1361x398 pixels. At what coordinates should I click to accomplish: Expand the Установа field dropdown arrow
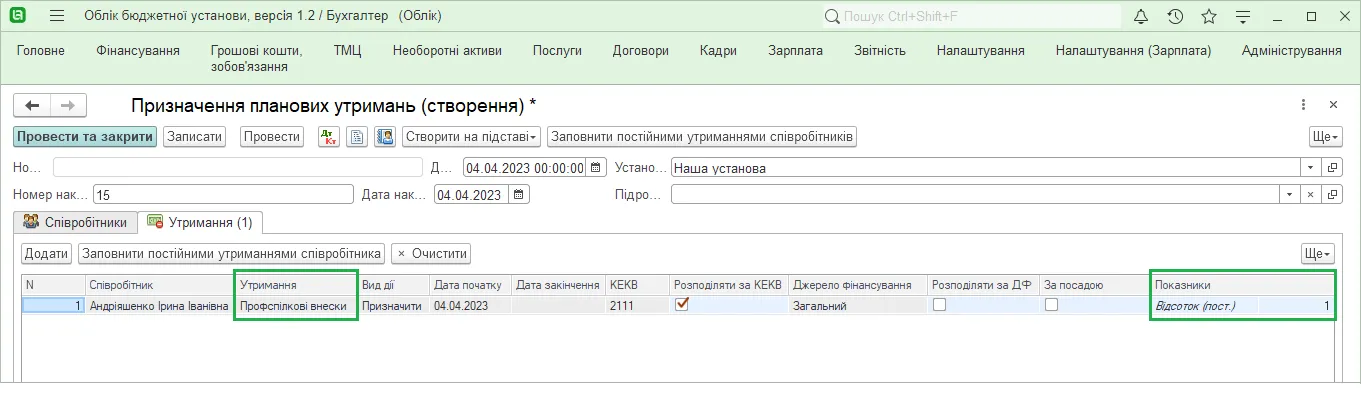click(x=1311, y=168)
